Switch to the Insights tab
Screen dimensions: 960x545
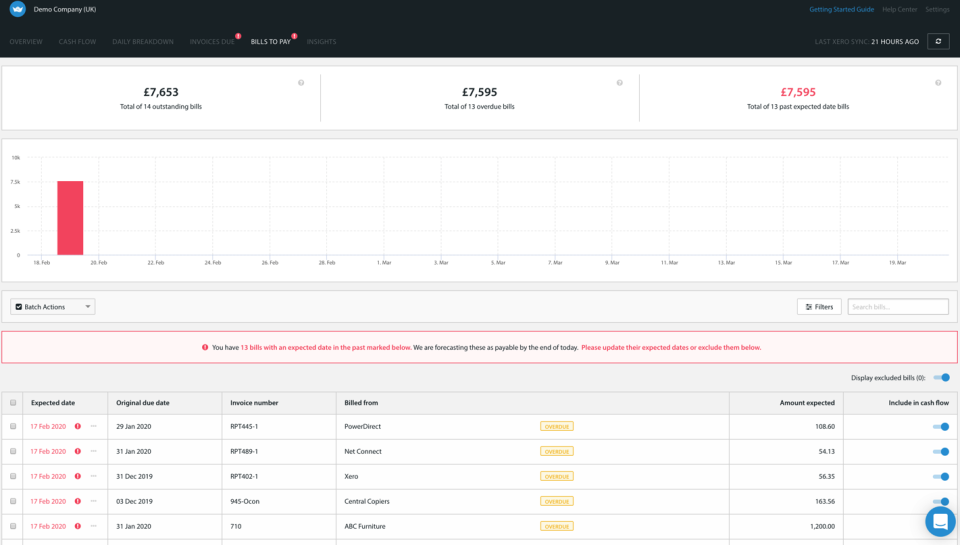tap(321, 42)
